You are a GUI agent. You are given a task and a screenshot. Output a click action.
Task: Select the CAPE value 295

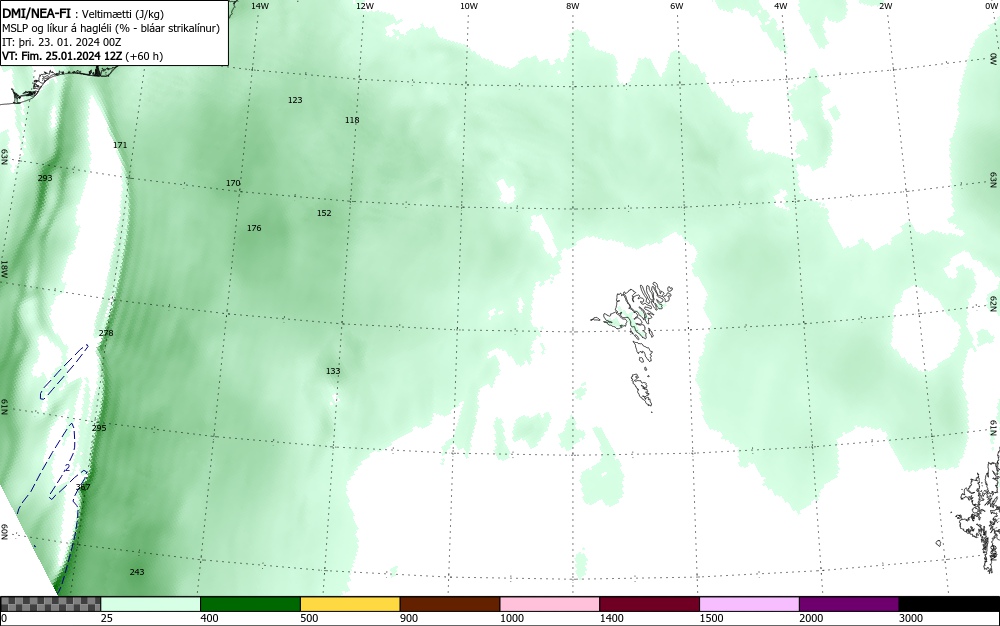(99, 428)
